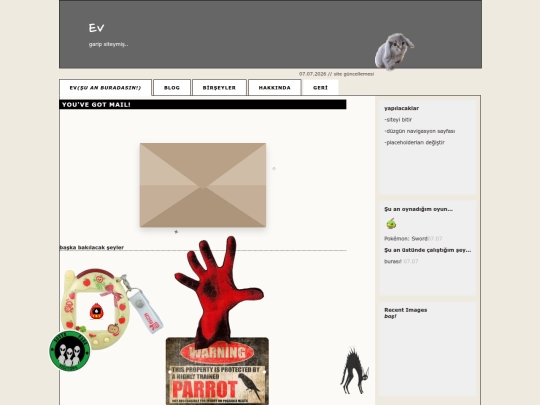The image size is (540, 405).
Task: Select the GERİ tab
Action: click(x=320, y=88)
